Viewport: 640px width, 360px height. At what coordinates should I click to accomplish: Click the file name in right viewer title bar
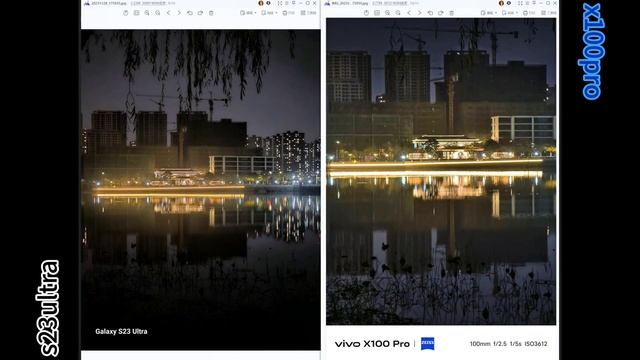tap(350, 3)
